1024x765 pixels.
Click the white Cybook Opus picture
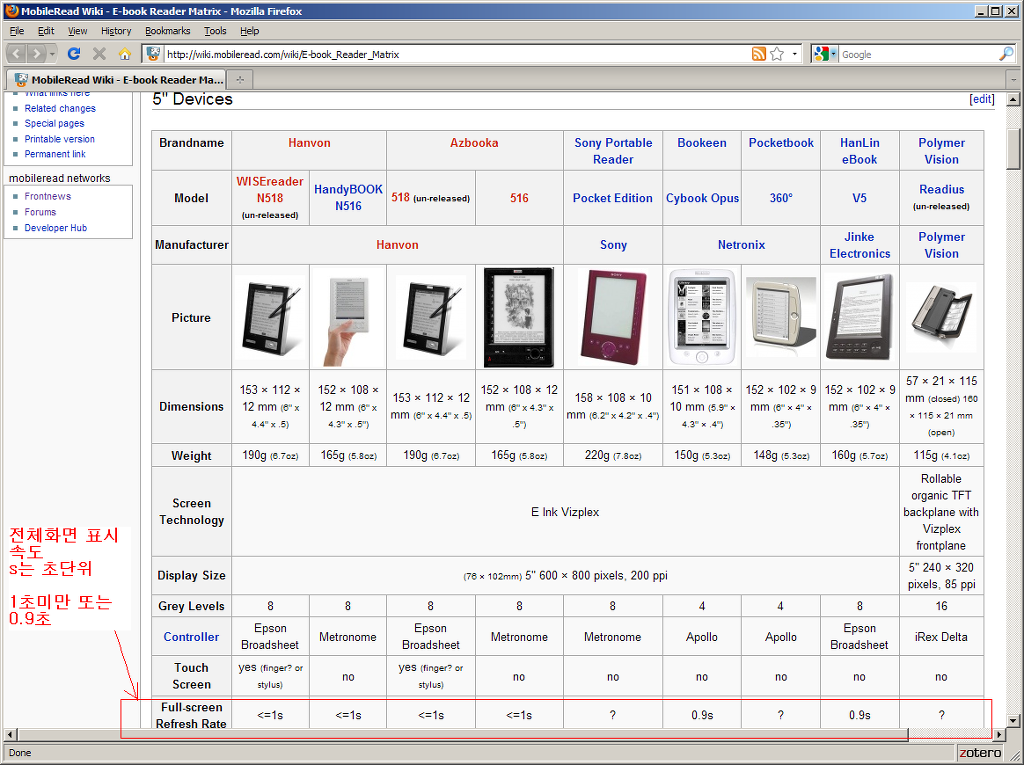tap(702, 317)
